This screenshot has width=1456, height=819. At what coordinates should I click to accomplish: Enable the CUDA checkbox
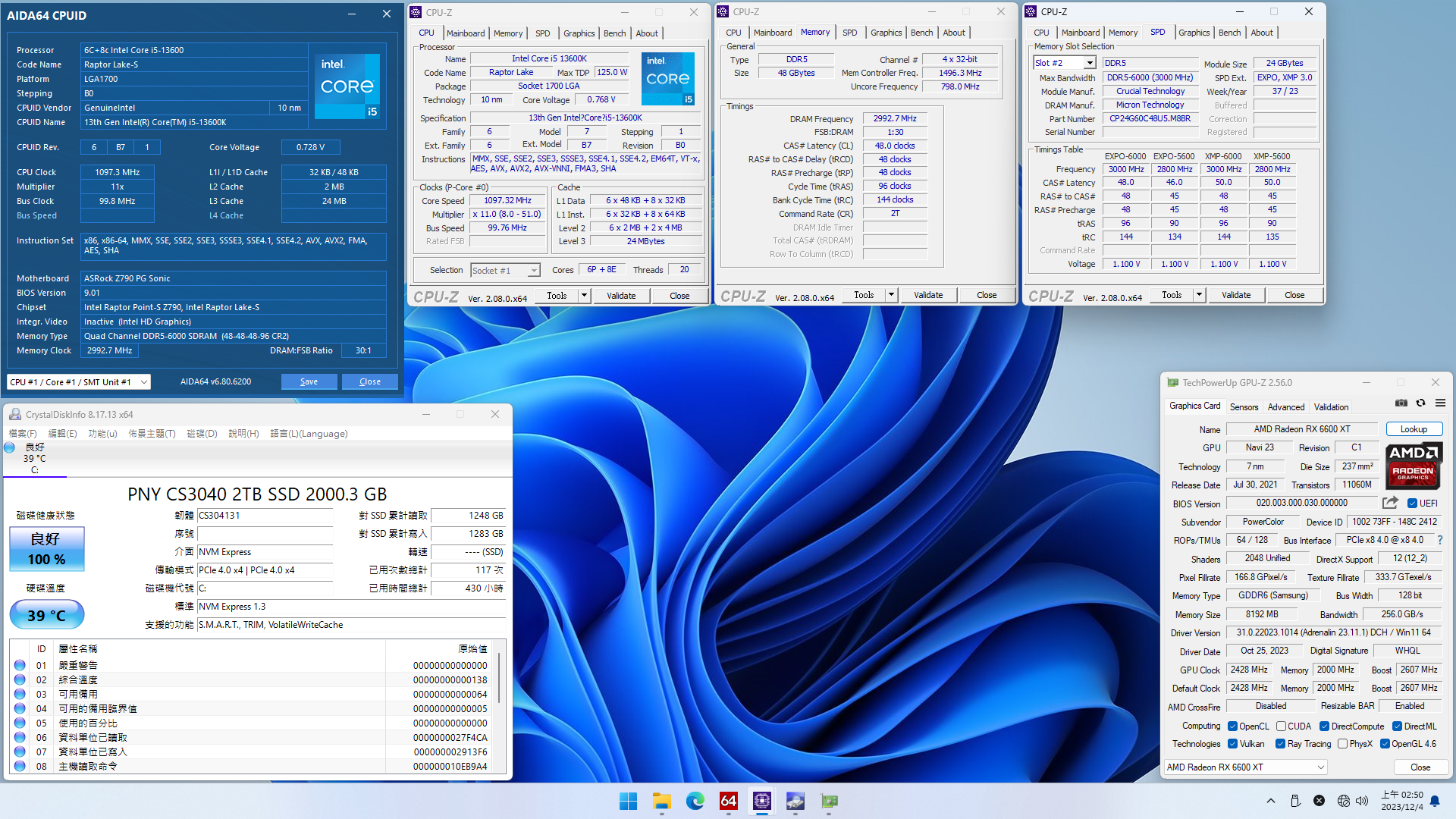click(x=1281, y=726)
